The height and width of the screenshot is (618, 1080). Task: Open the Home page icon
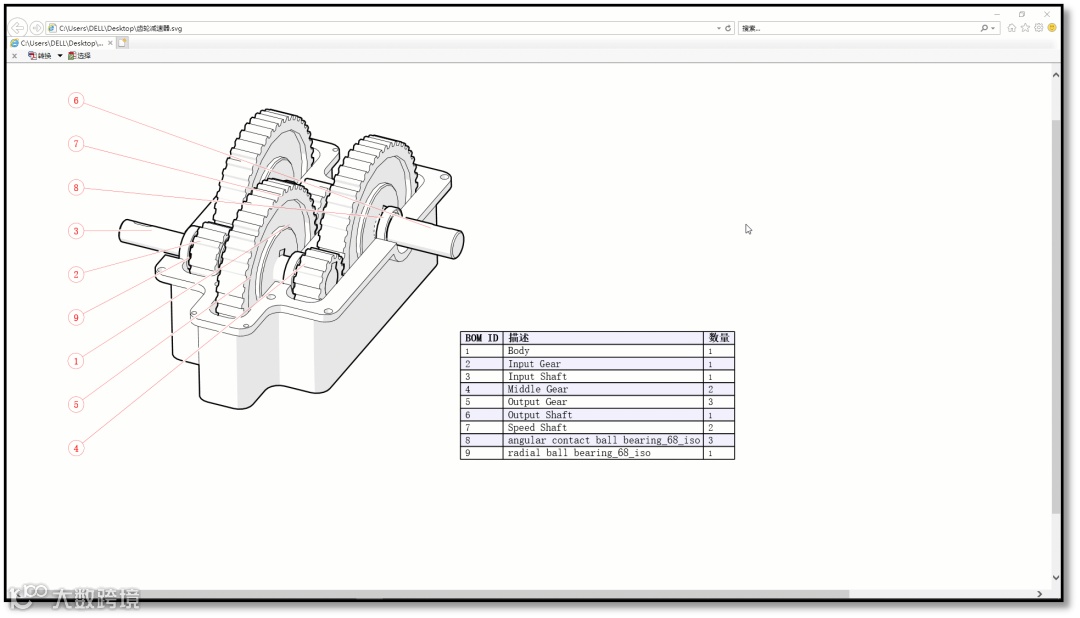click(1011, 28)
